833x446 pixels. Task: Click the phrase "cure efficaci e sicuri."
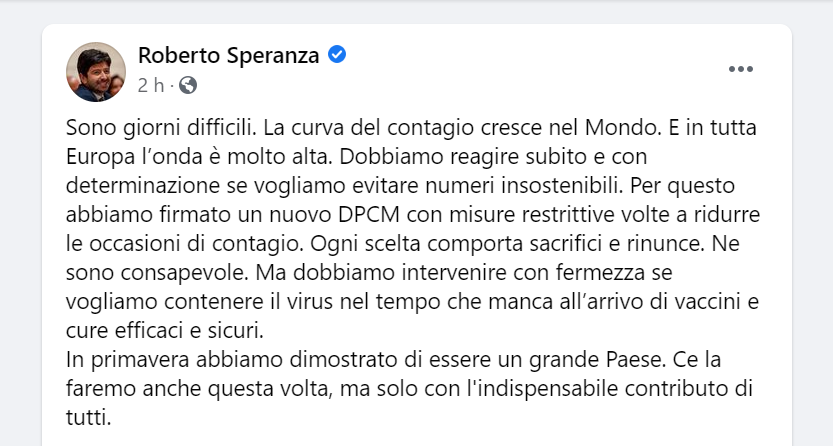coord(165,330)
